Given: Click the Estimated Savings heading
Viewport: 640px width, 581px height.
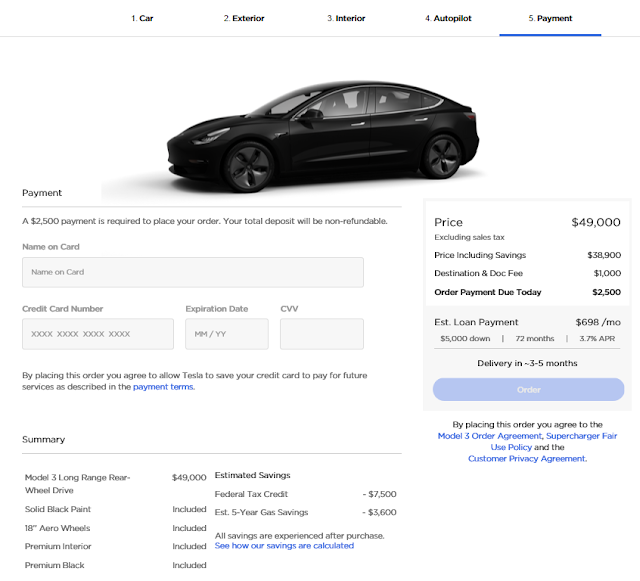Looking at the screenshot, I should (252, 475).
